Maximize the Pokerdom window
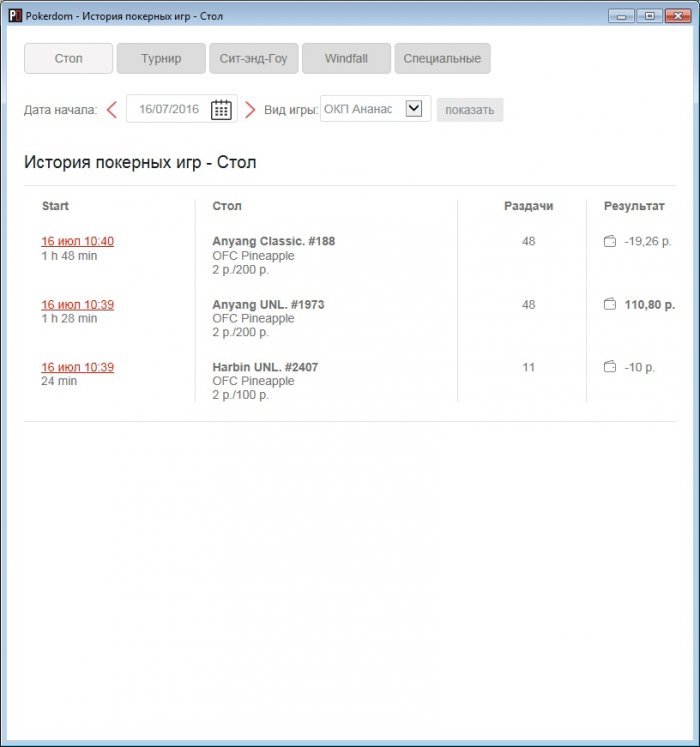 [x=649, y=16]
